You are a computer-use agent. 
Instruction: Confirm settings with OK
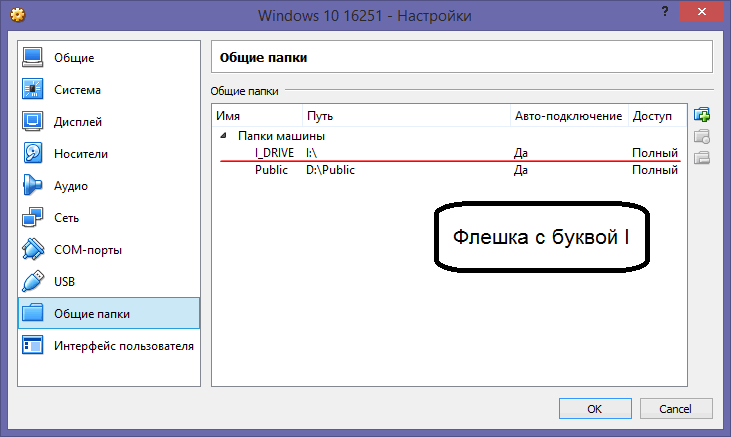tap(595, 409)
